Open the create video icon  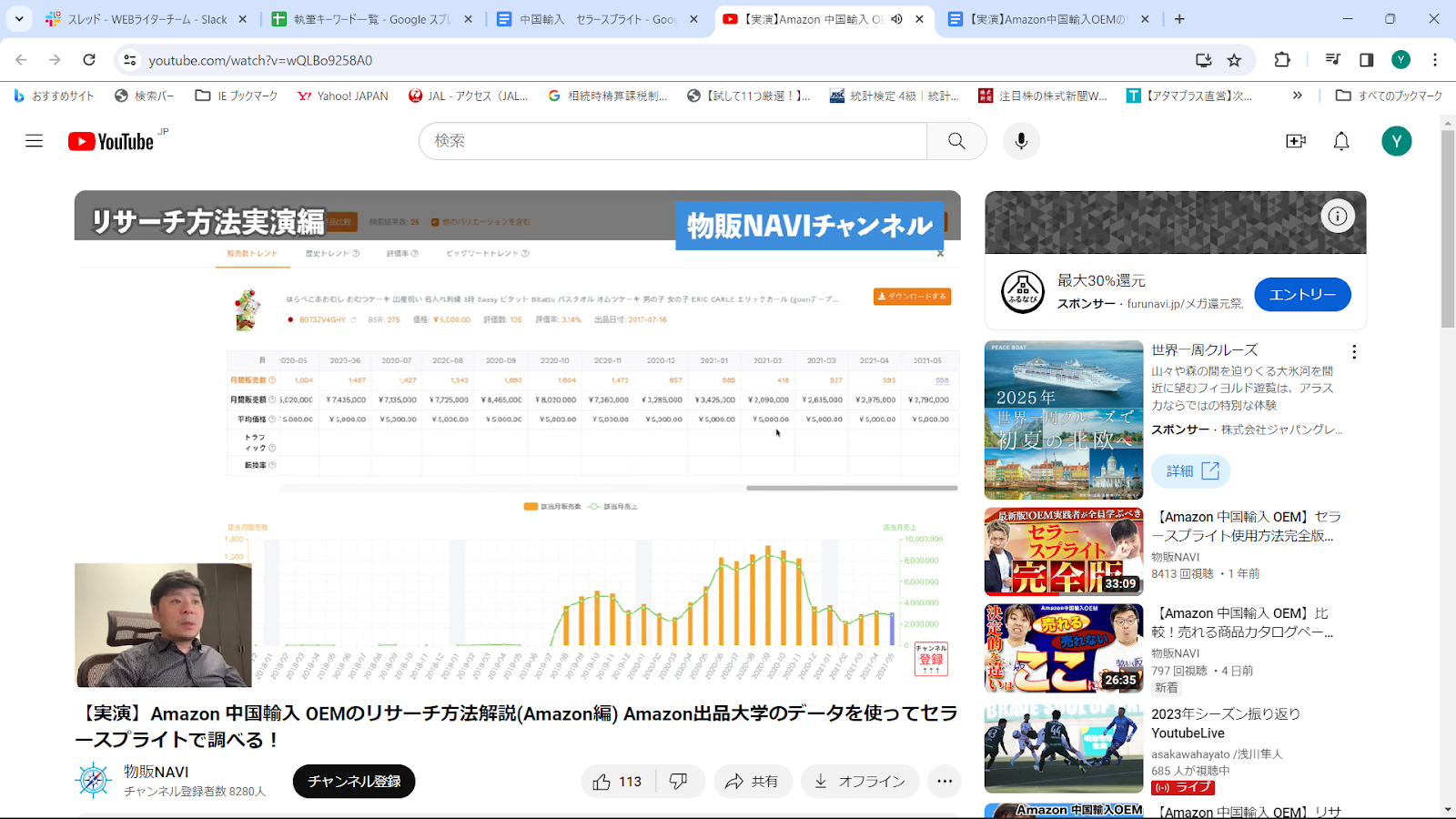point(1296,141)
